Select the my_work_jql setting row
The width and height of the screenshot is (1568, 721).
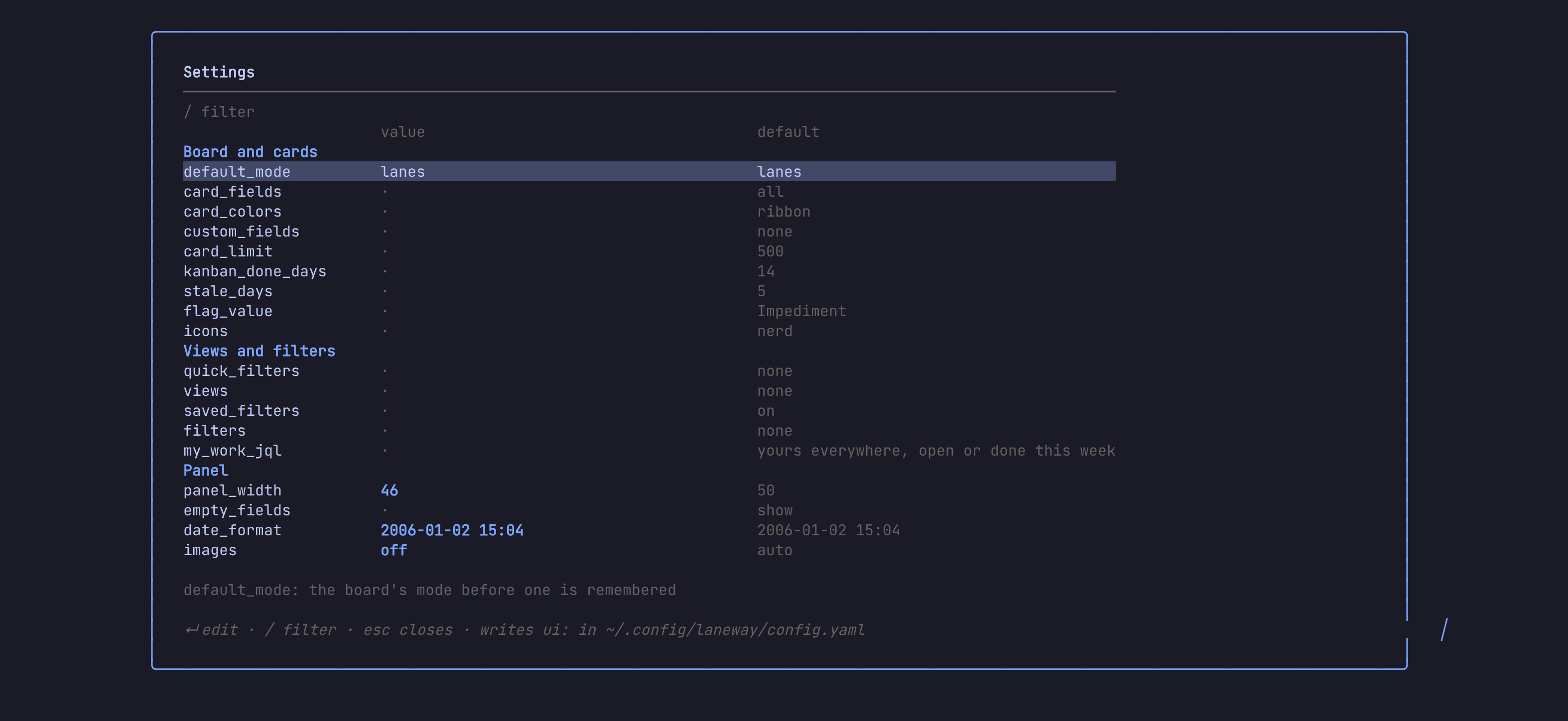click(x=649, y=451)
